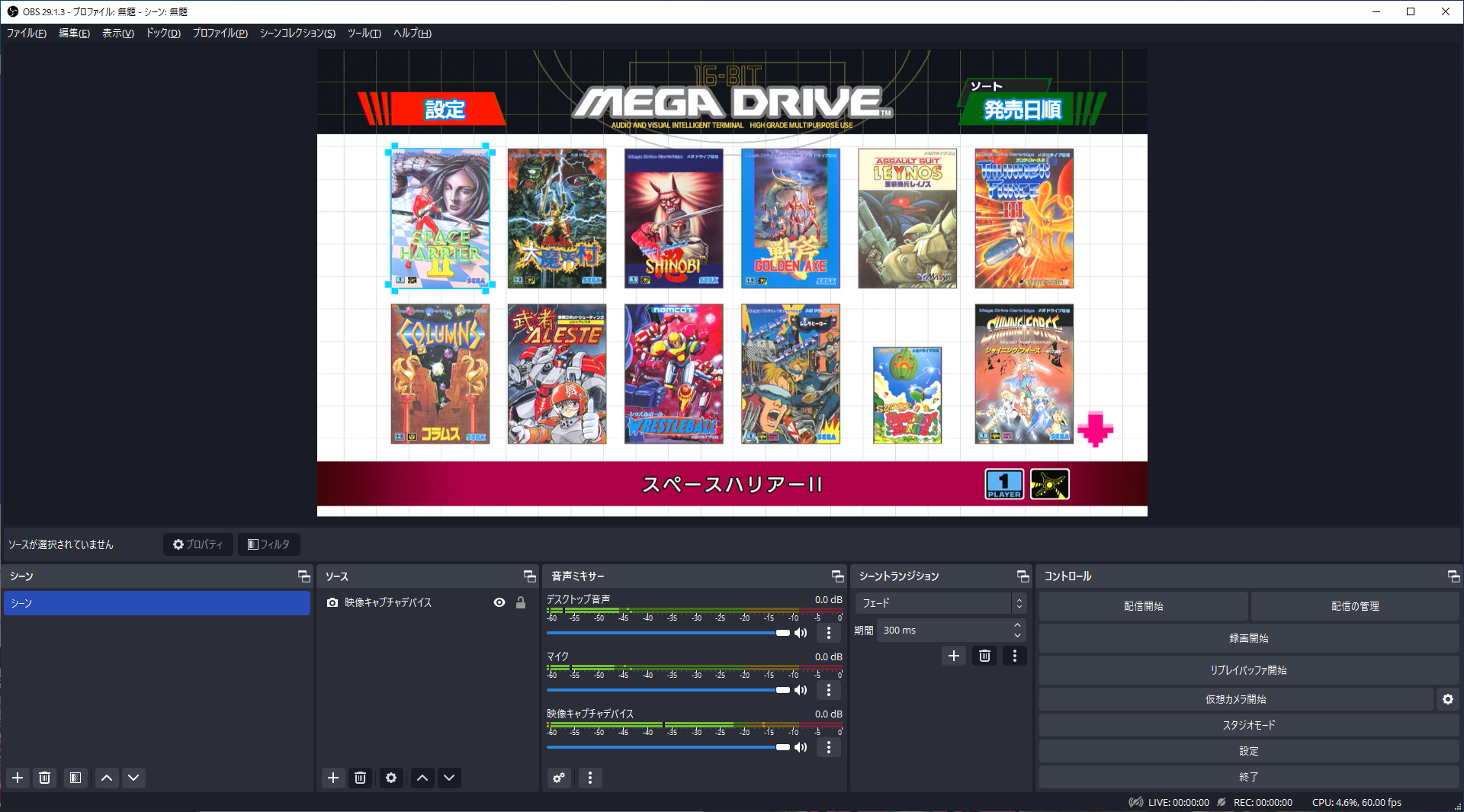Start recording with 録画開始

coord(1248,638)
